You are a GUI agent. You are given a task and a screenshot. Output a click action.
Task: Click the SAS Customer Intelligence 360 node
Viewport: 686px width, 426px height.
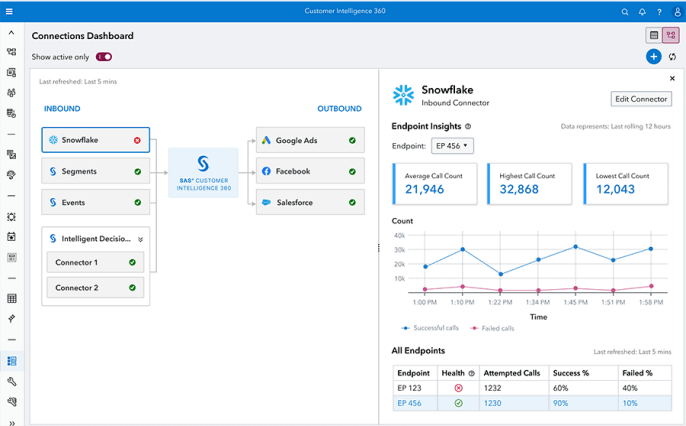(203, 172)
